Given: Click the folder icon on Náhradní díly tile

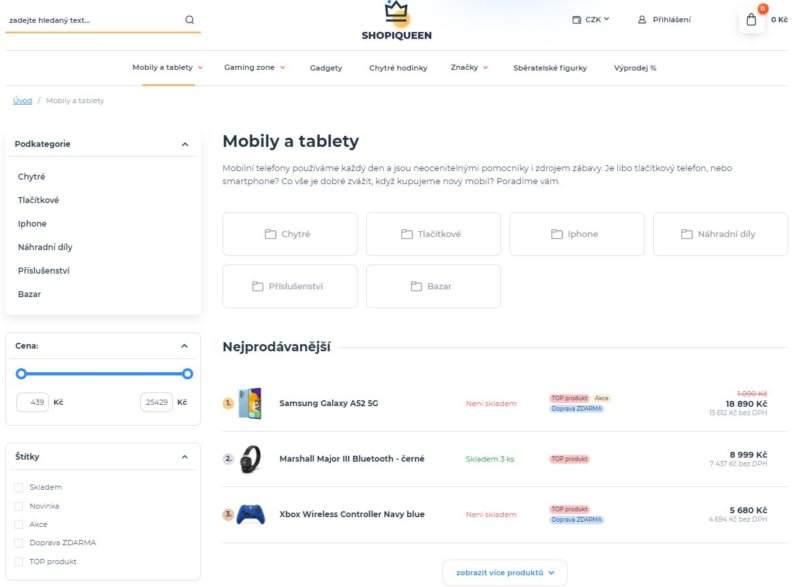Looking at the screenshot, I should point(687,234).
